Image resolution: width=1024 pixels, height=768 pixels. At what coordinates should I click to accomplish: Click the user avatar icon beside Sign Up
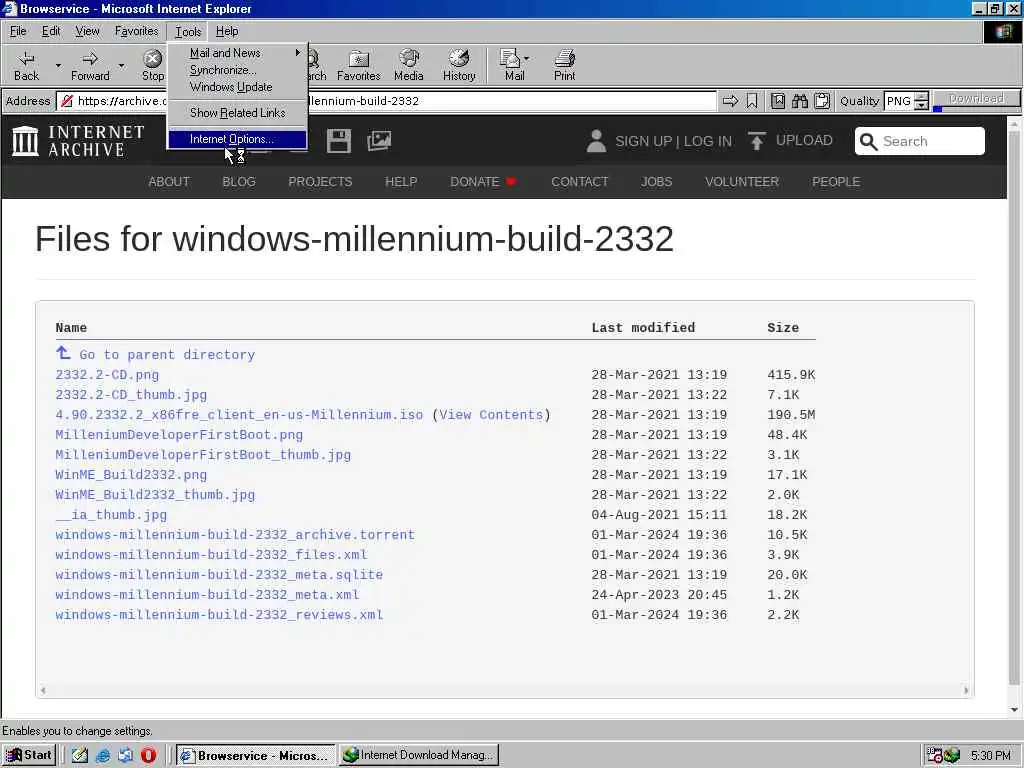coord(596,140)
